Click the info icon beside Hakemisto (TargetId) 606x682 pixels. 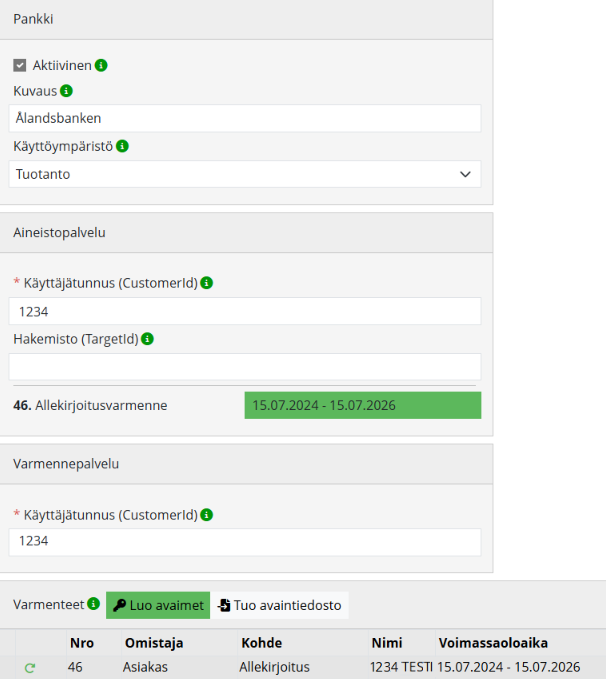tap(147, 339)
